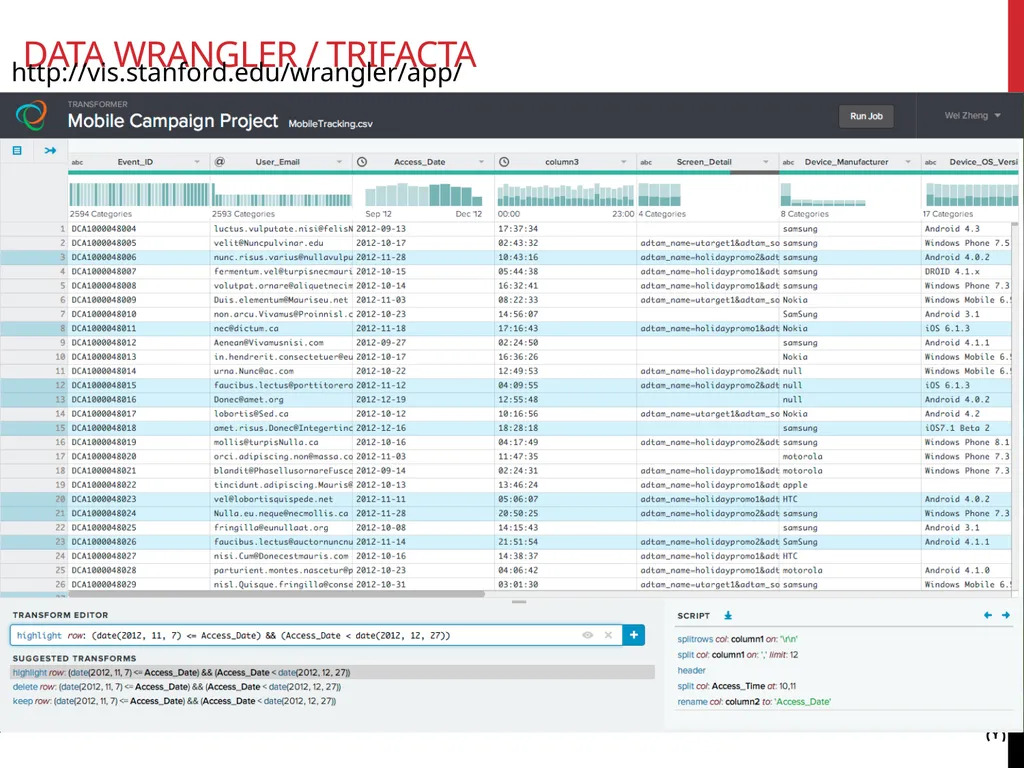Screen dimensions: 1024x768
Task: Click the arrow transform icon in toolbar
Action: (50, 150)
